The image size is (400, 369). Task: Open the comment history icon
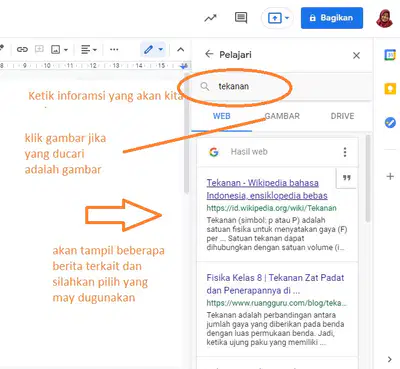pos(241,18)
